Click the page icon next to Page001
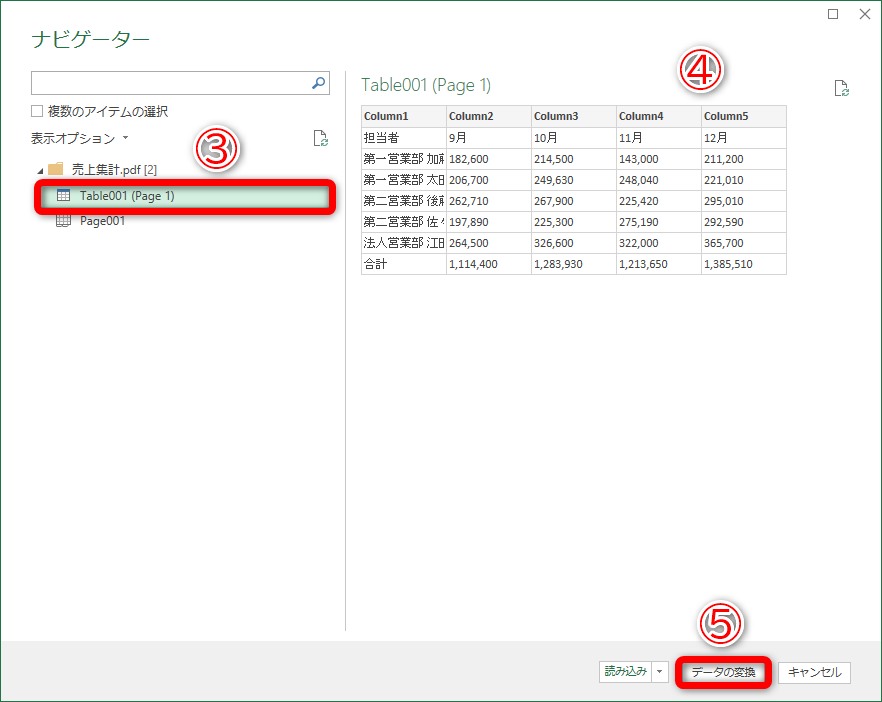 64,221
